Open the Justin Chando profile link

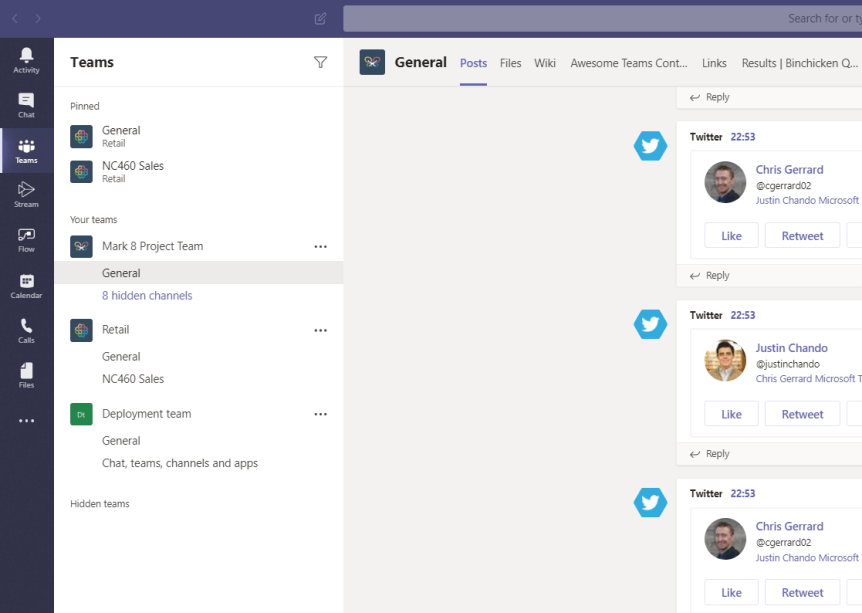click(791, 348)
